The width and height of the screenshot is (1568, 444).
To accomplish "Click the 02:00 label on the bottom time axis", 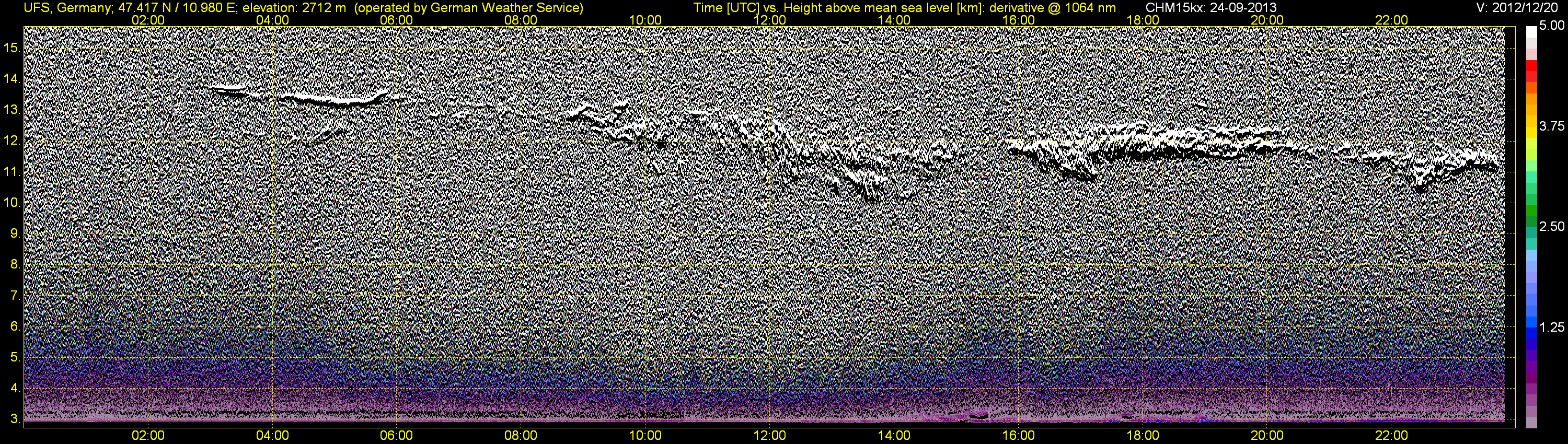I will point(148,436).
